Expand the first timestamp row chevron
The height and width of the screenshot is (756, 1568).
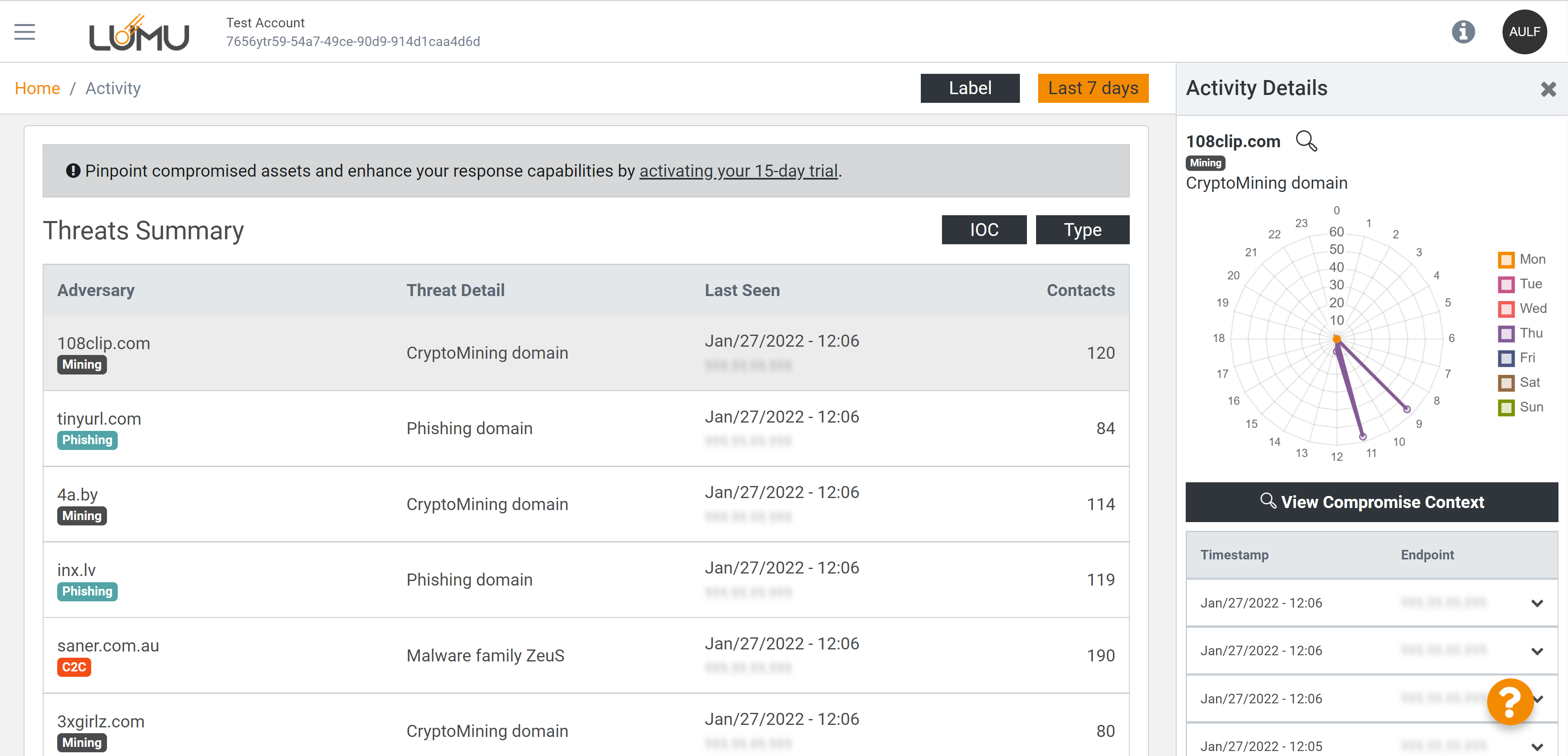click(x=1537, y=603)
